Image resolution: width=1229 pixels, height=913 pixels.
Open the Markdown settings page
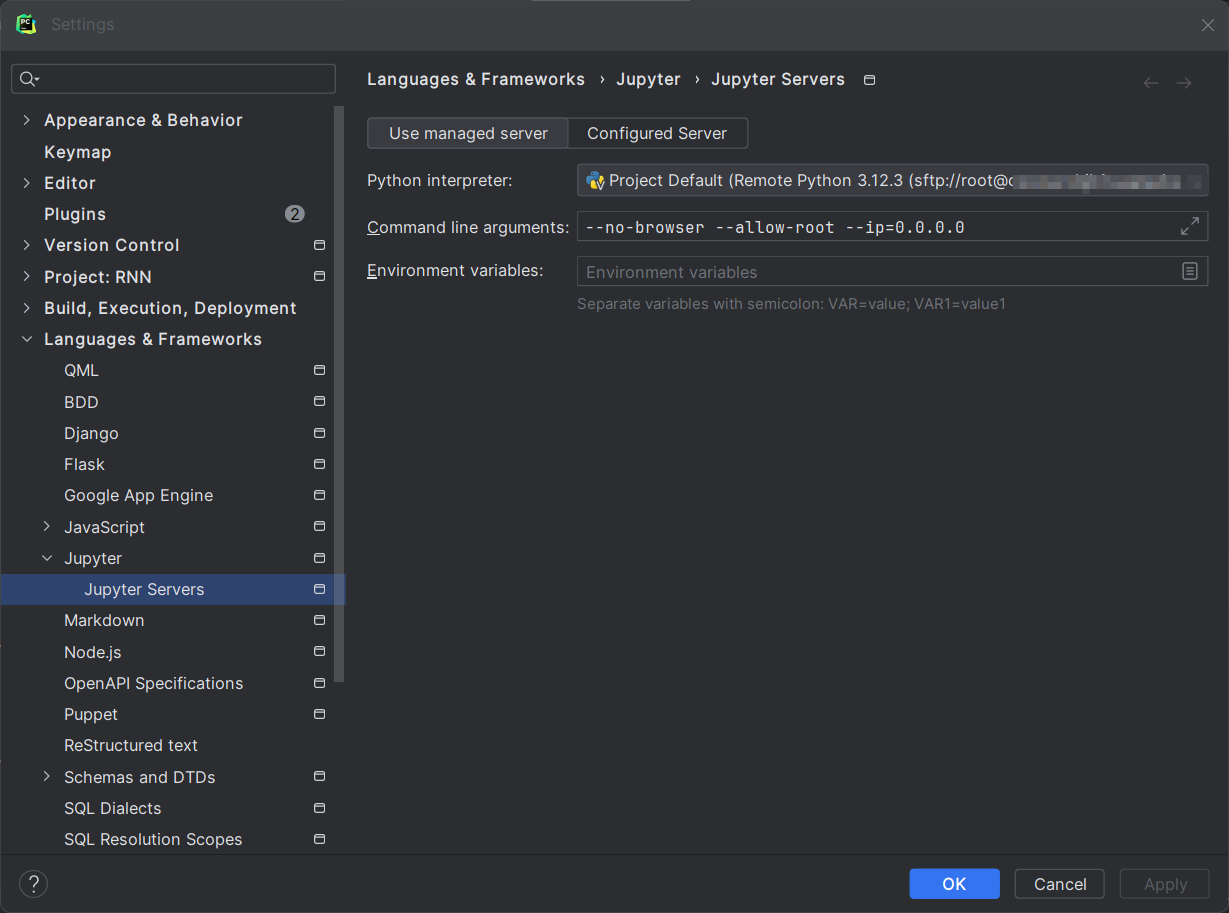(x=104, y=620)
